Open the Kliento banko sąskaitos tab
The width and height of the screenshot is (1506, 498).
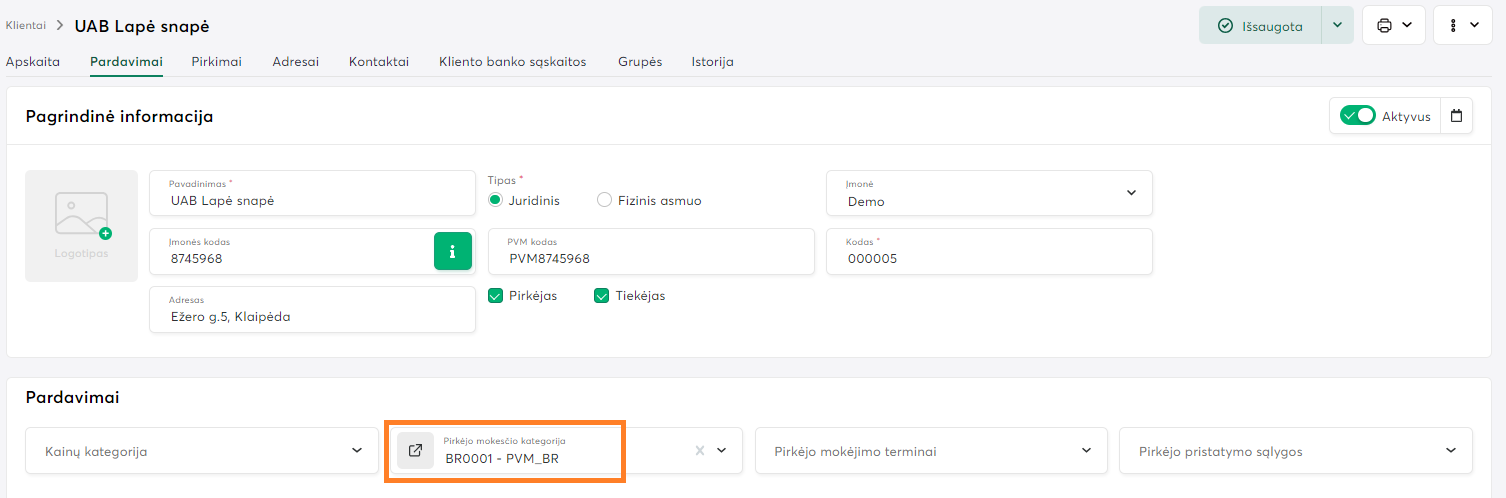click(512, 62)
